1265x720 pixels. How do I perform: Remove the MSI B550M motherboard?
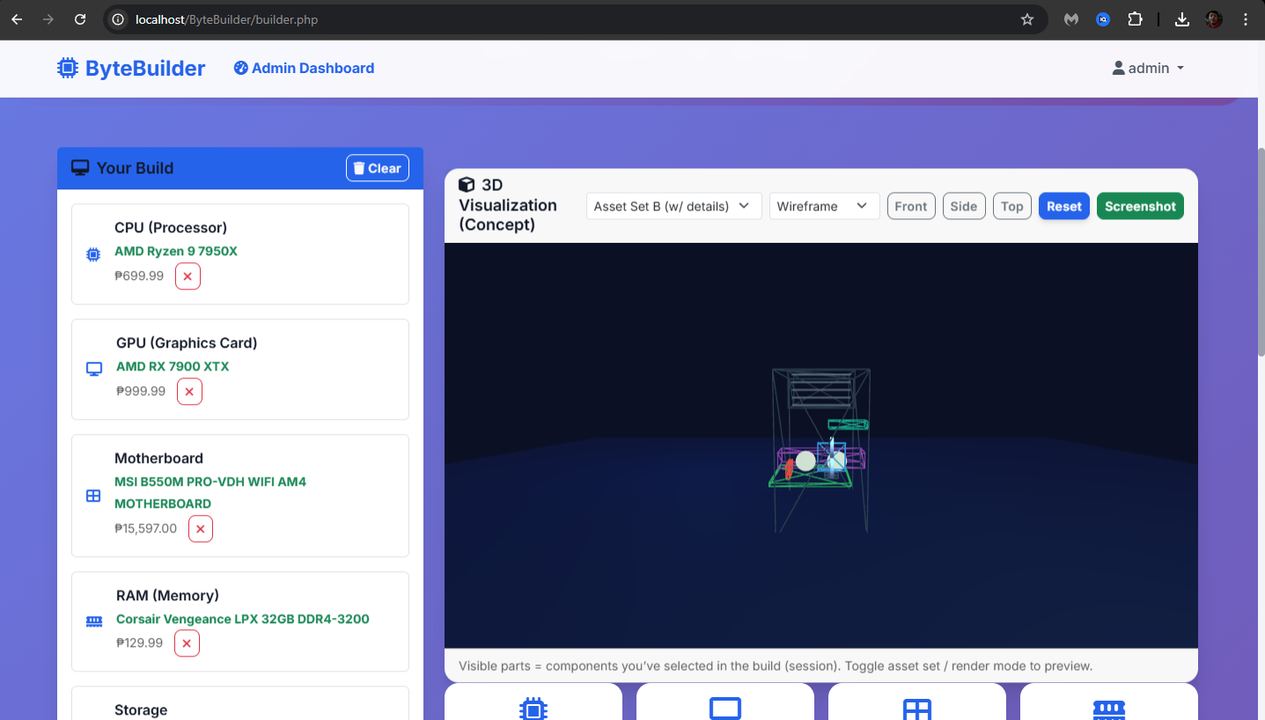click(x=200, y=529)
